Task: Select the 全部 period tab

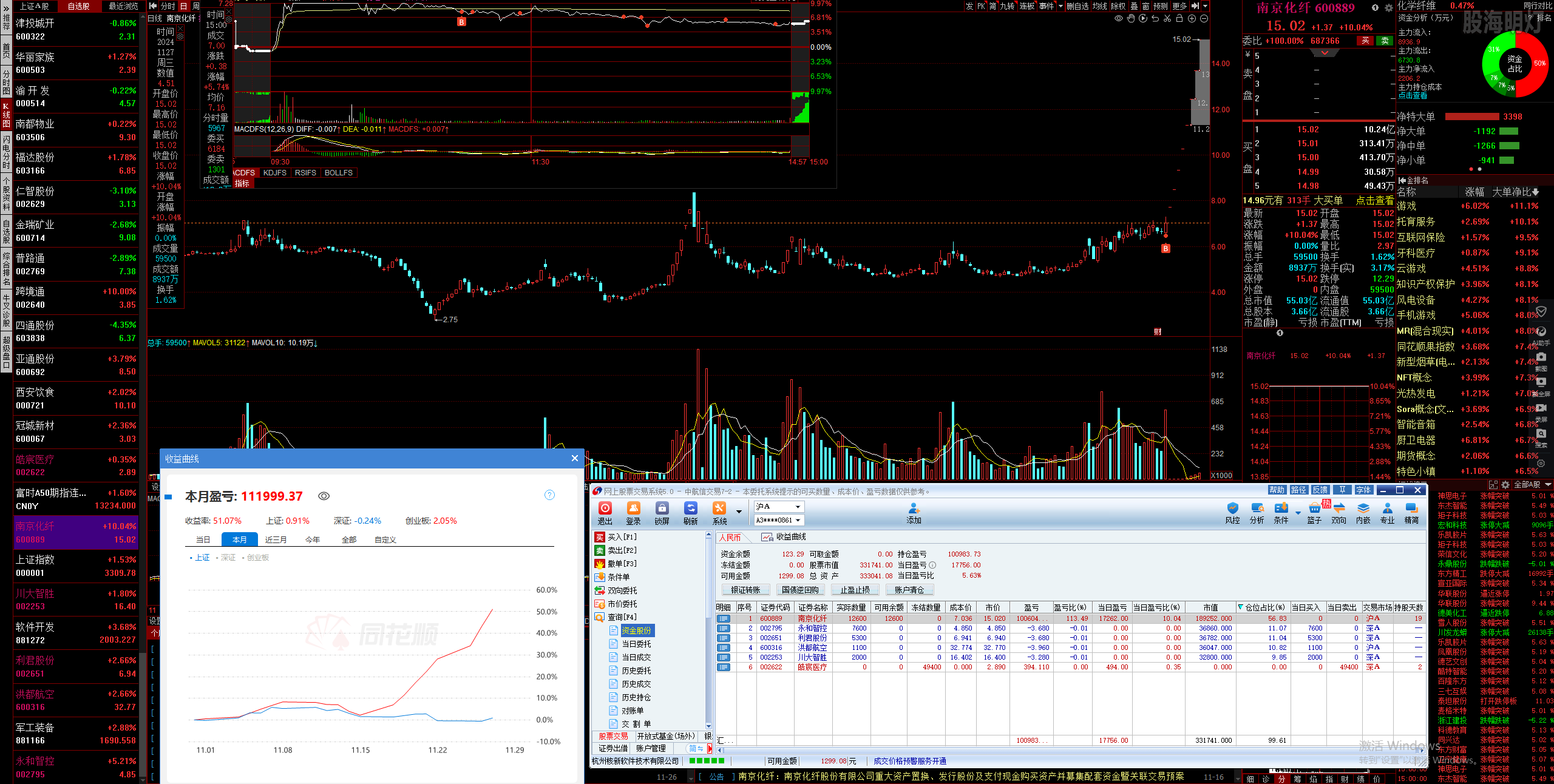Action: pos(348,539)
